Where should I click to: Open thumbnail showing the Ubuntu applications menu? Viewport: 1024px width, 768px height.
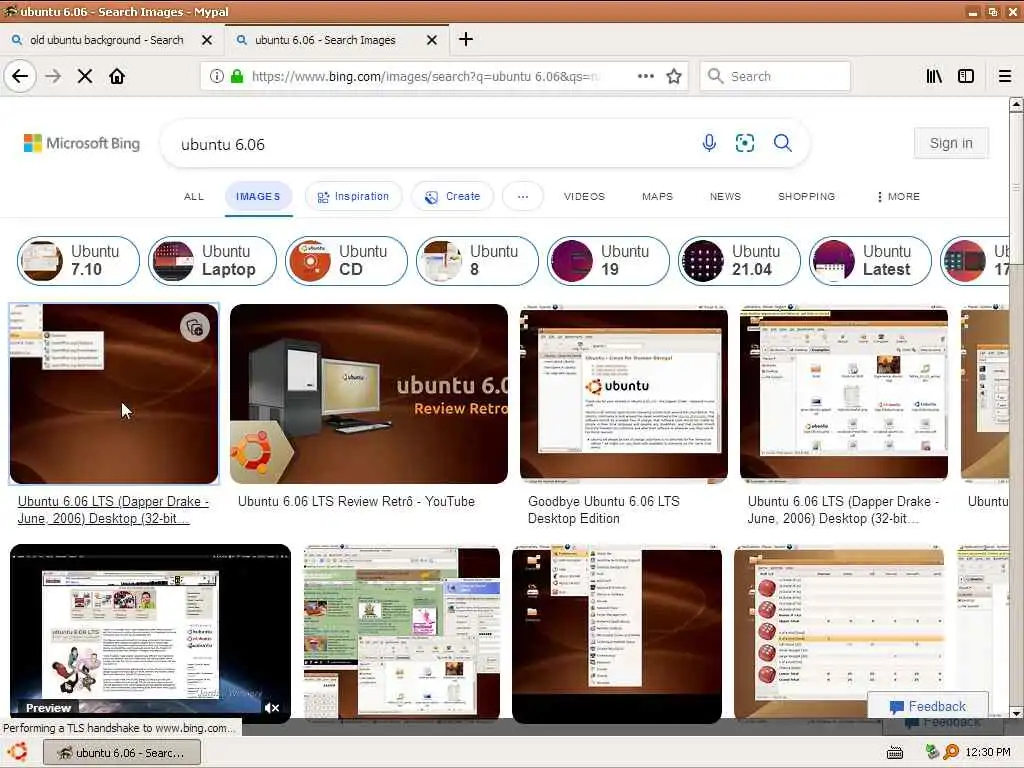coord(616,633)
